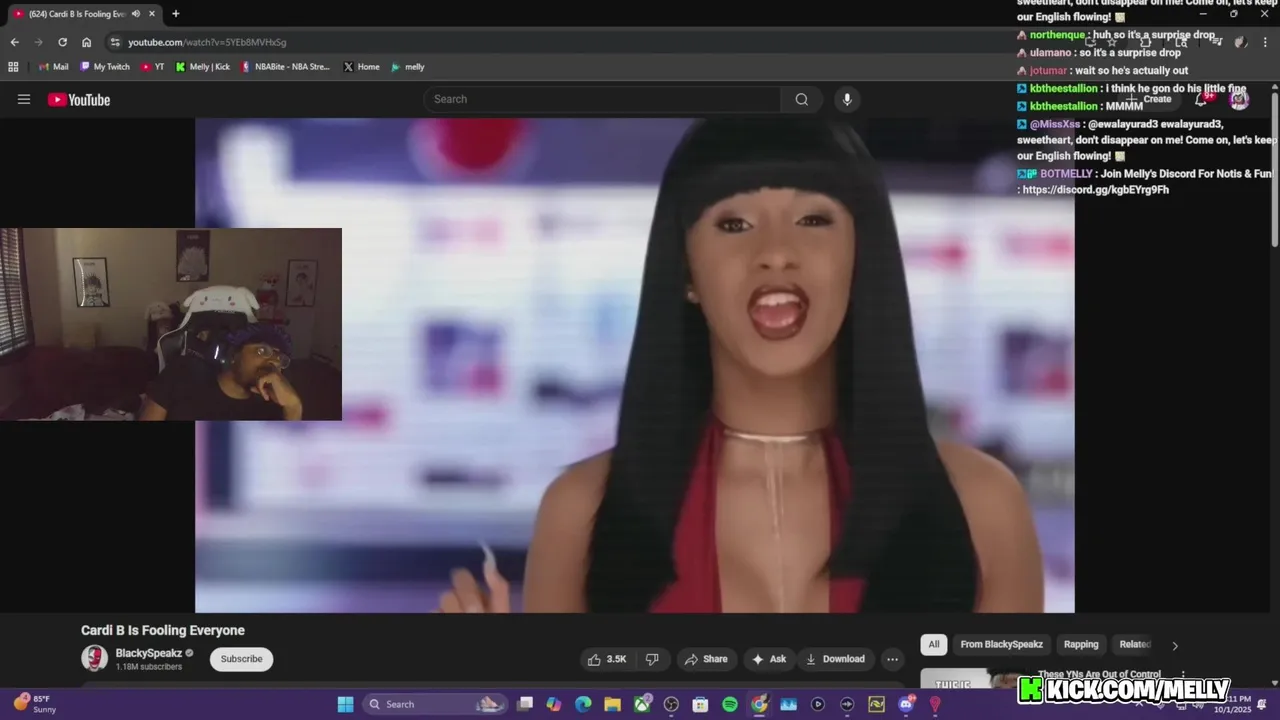Open the NBABite bookmark
The width and height of the screenshot is (1280, 720).
coord(285,67)
